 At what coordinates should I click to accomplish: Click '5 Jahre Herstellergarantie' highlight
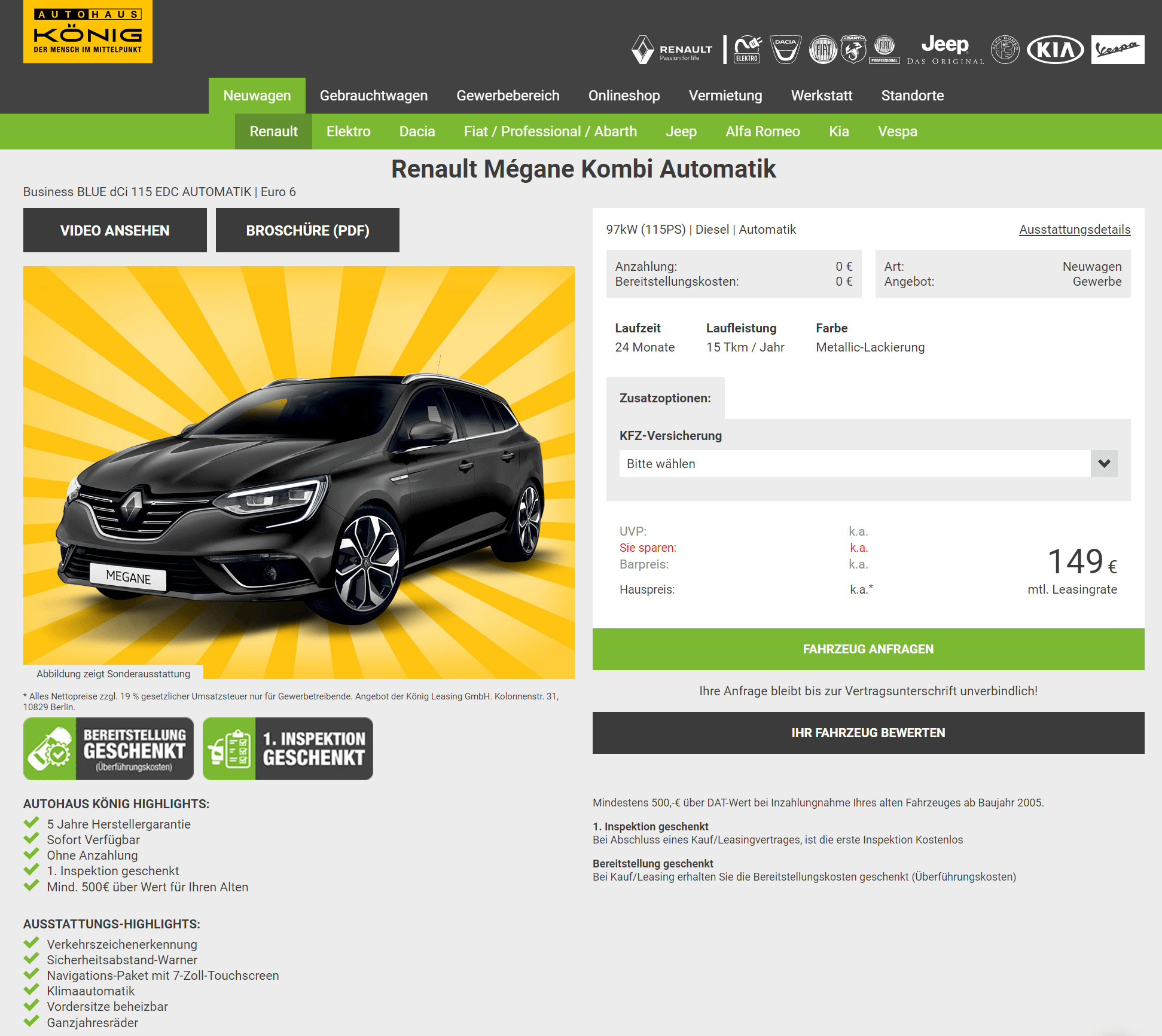119,824
